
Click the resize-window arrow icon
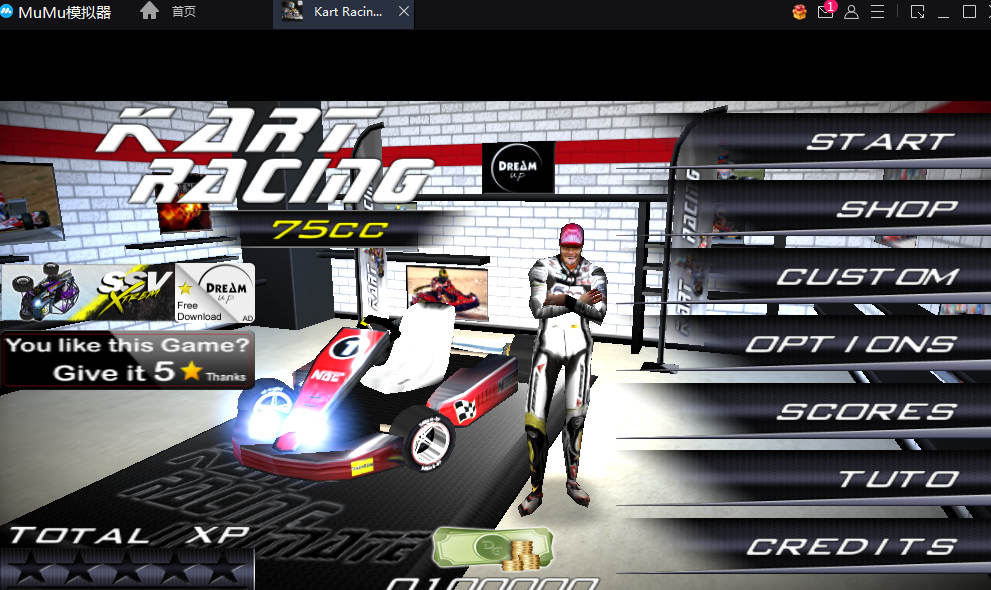(x=917, y=12)
